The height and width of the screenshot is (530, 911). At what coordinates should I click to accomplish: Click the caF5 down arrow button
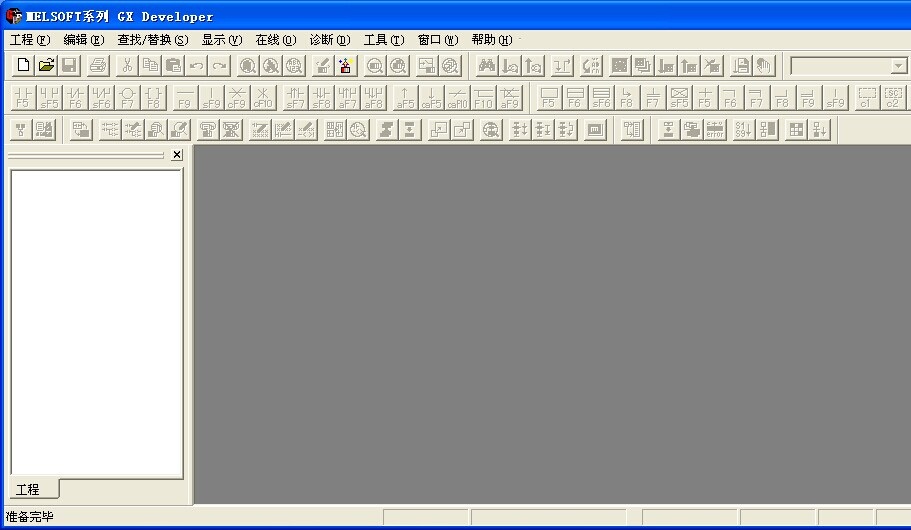(x=431, y=97)
